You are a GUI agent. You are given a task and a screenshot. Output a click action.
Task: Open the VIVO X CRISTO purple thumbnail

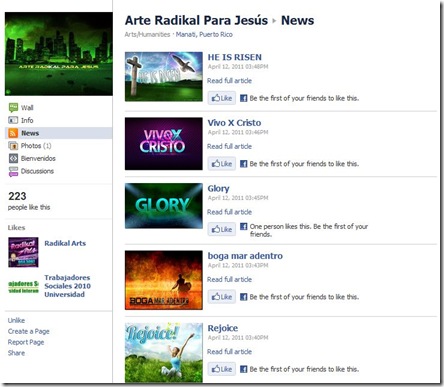click(x=164, y=144)
